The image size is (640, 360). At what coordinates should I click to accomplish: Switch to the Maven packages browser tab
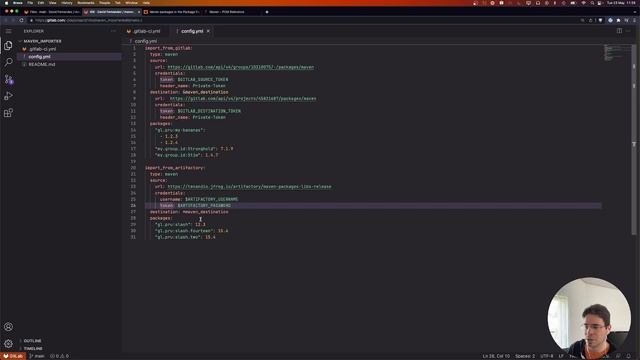172,12
